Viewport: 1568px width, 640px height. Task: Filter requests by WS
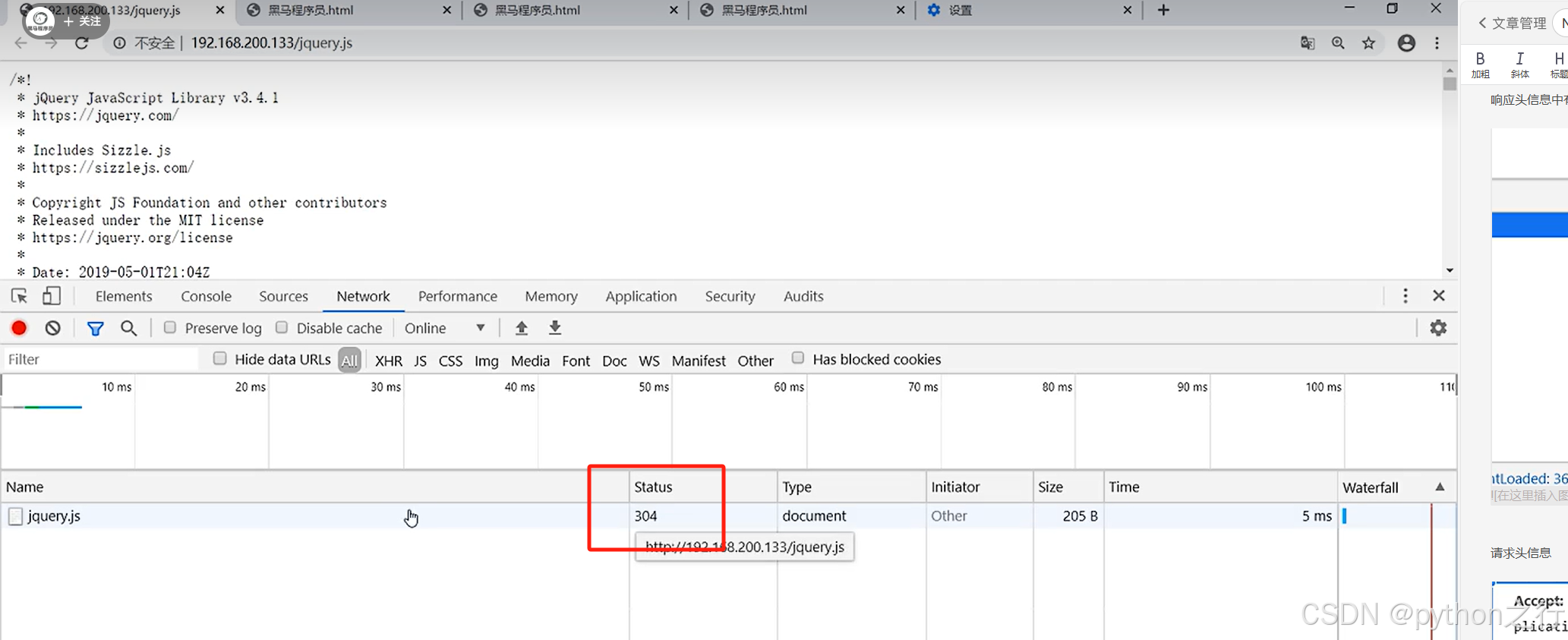click(649, 361)
